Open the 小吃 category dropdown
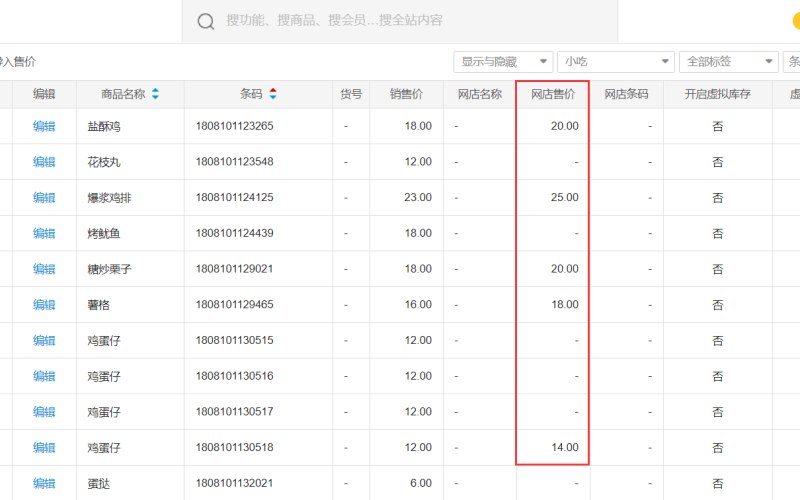The width and height of the screenshot is (800, 500). 616,62
